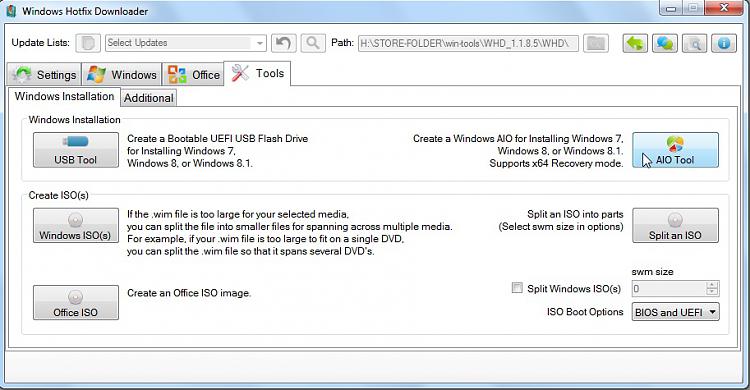The image size is (750, 390).
Task: Click the Split an ISO button
Action: (x=675, y=225)
